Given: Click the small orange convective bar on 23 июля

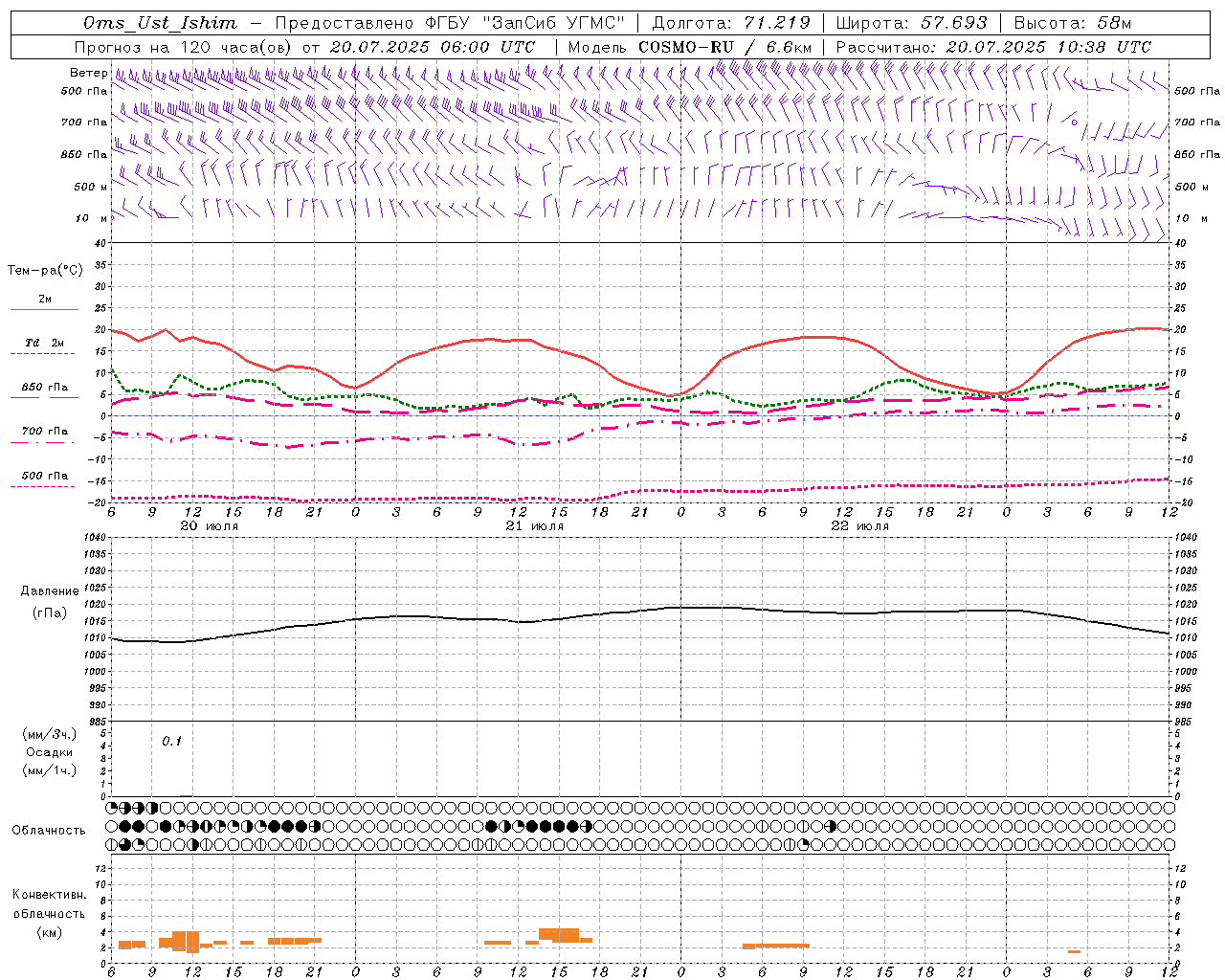Looking at the screenshot, I should [1074, 951].
